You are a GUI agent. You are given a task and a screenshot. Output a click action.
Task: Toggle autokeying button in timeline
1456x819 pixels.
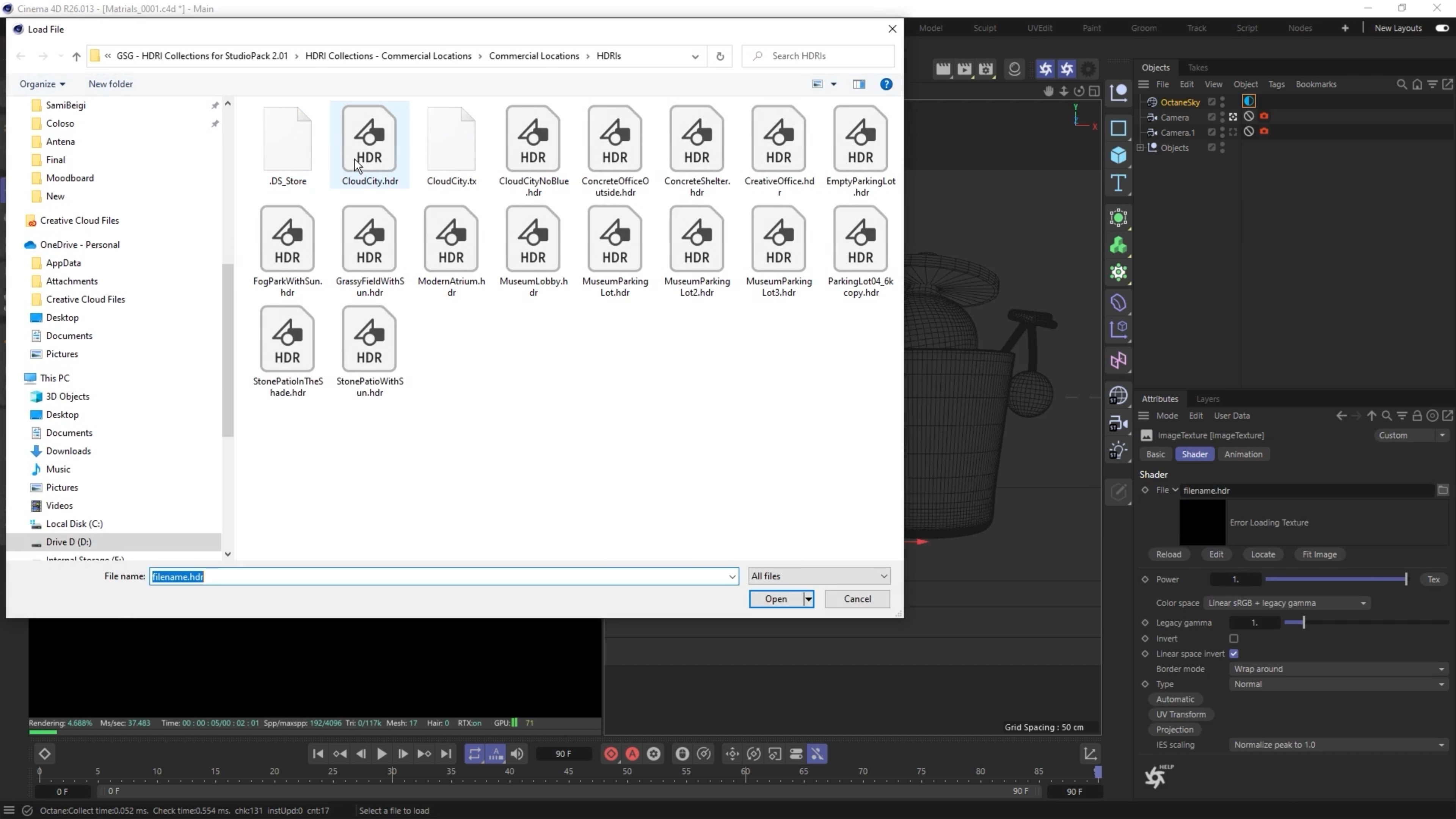pos(632,753)
